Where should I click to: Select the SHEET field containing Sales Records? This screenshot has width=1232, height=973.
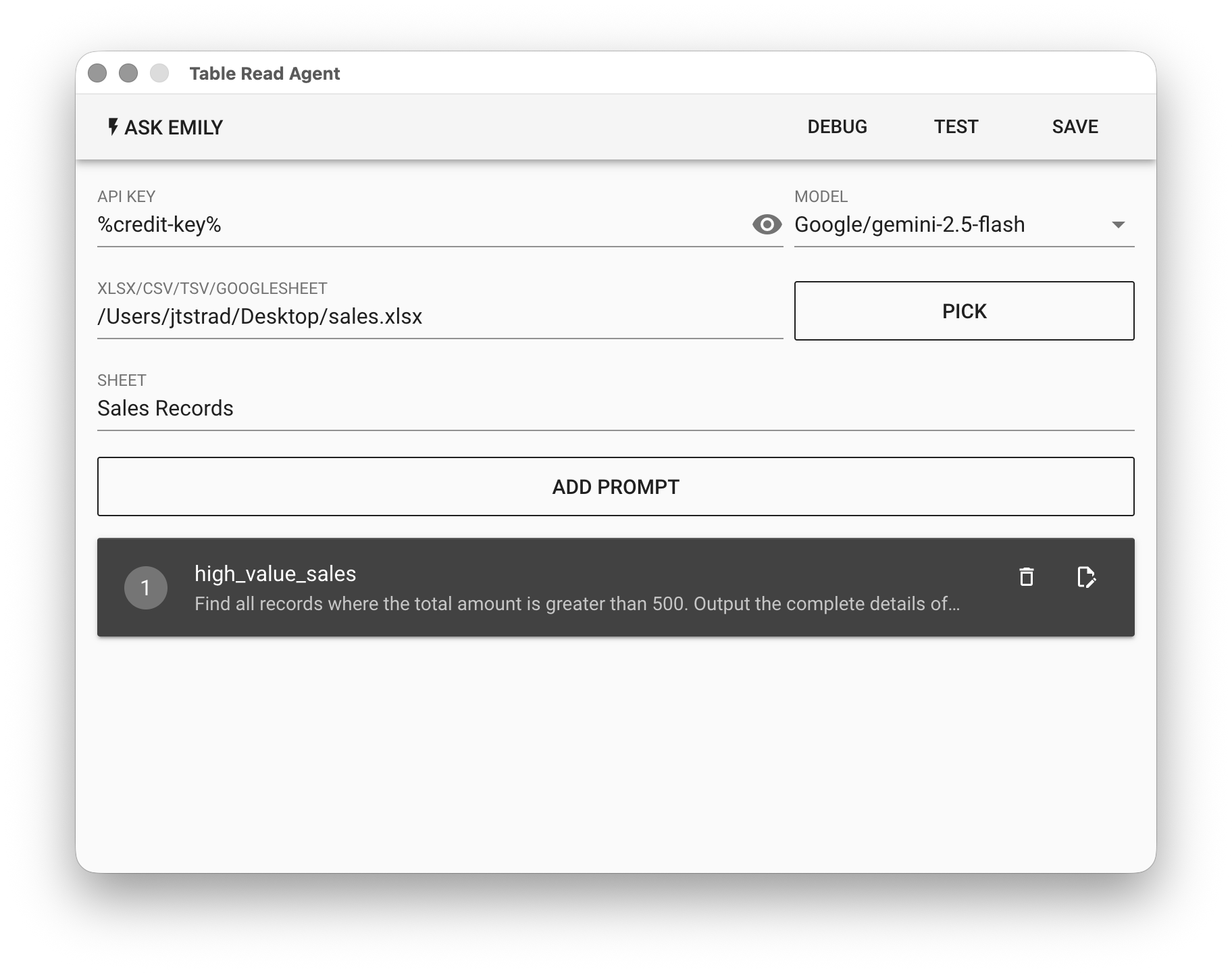615,408
